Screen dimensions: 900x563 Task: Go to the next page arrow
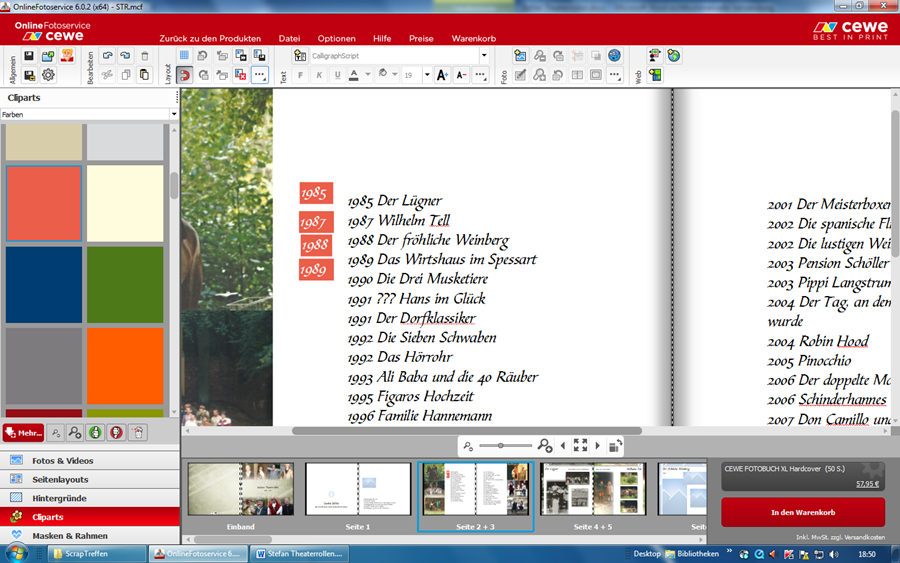click(x=598, y=445)
